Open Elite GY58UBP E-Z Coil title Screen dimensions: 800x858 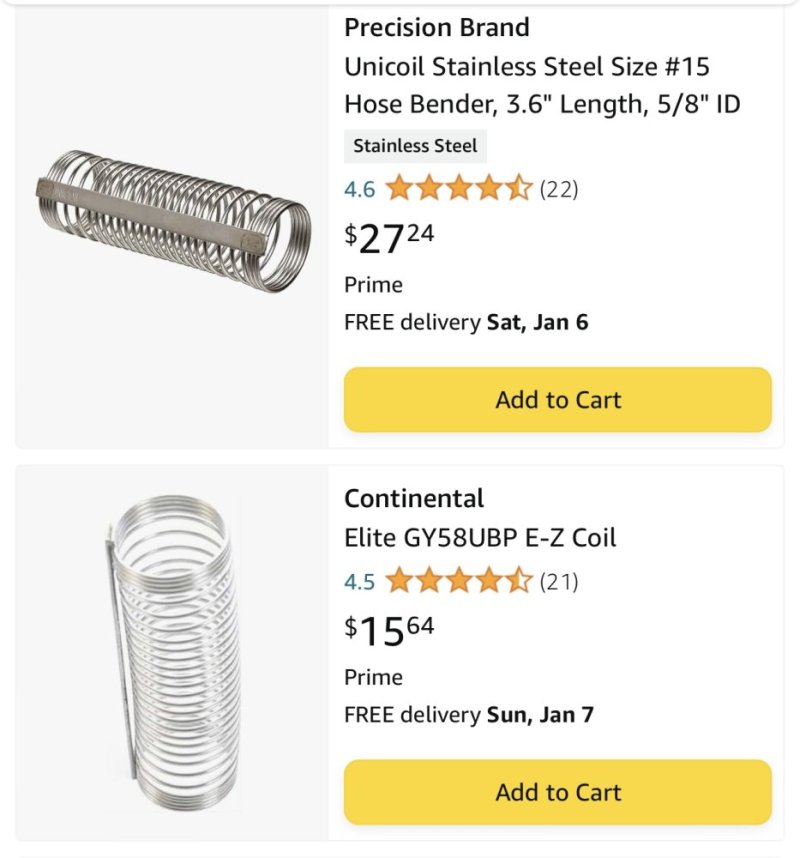tap(480, 537)
